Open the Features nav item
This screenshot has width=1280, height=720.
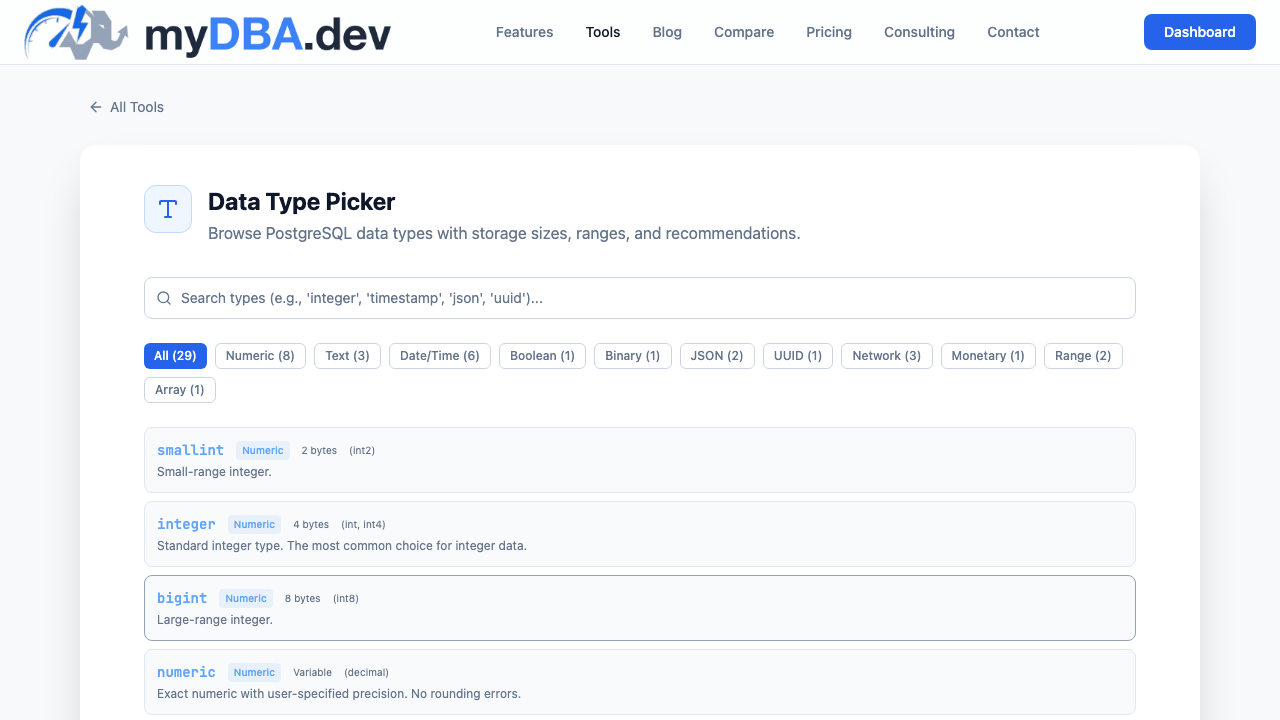524,32
